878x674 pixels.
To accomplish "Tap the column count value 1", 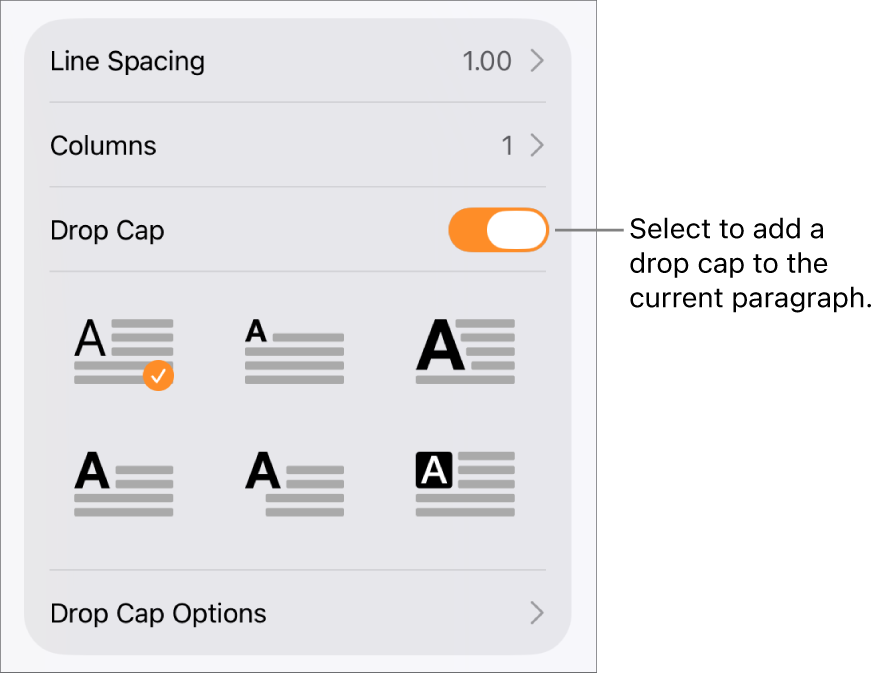I will pyautogui.click(x=508, y=146).
